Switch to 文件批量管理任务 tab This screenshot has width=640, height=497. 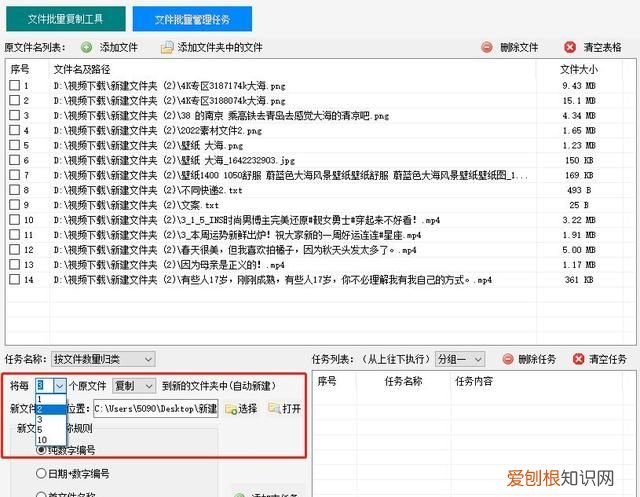tap(192, 19)
